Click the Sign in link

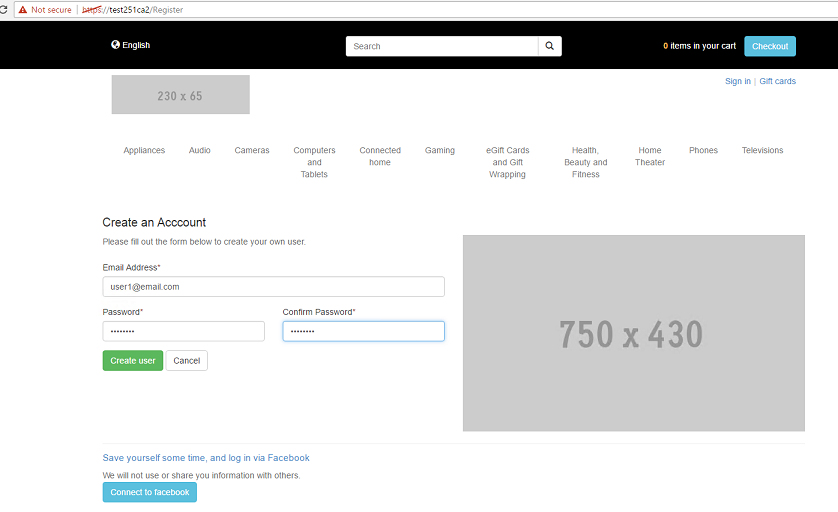click(737, 82)
